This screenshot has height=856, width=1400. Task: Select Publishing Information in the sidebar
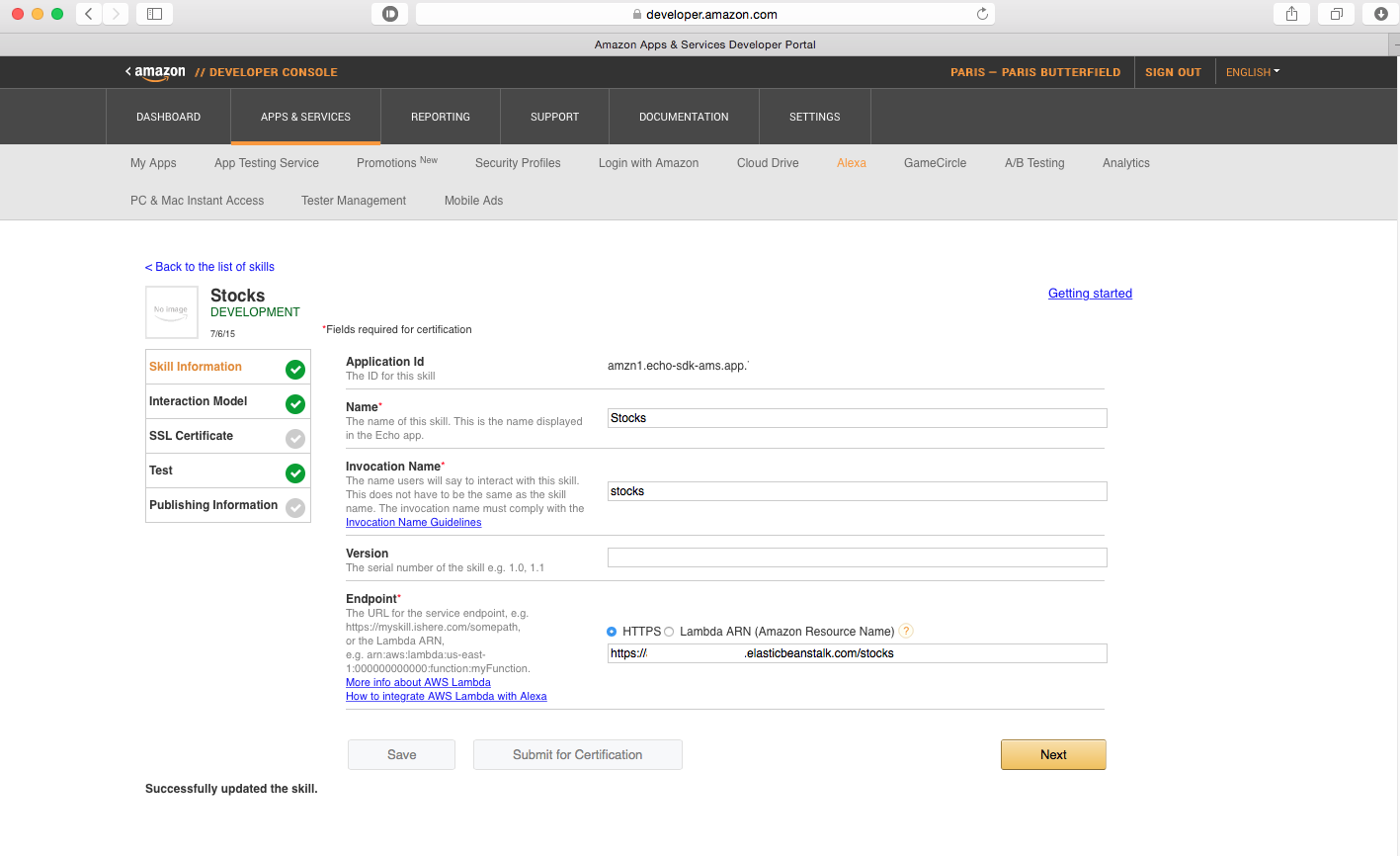213,505
